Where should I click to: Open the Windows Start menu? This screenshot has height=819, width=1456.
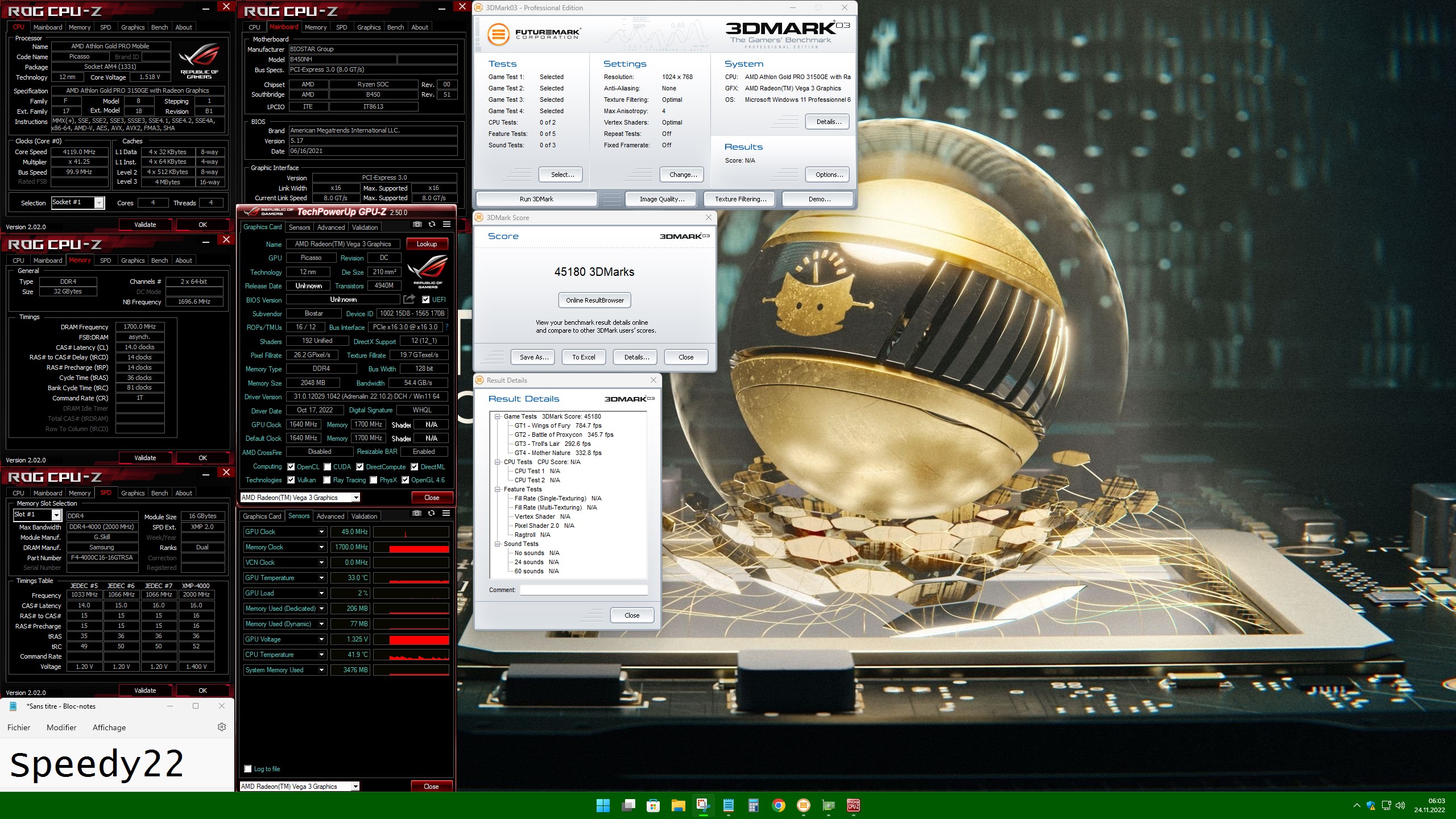coord(603,805)
